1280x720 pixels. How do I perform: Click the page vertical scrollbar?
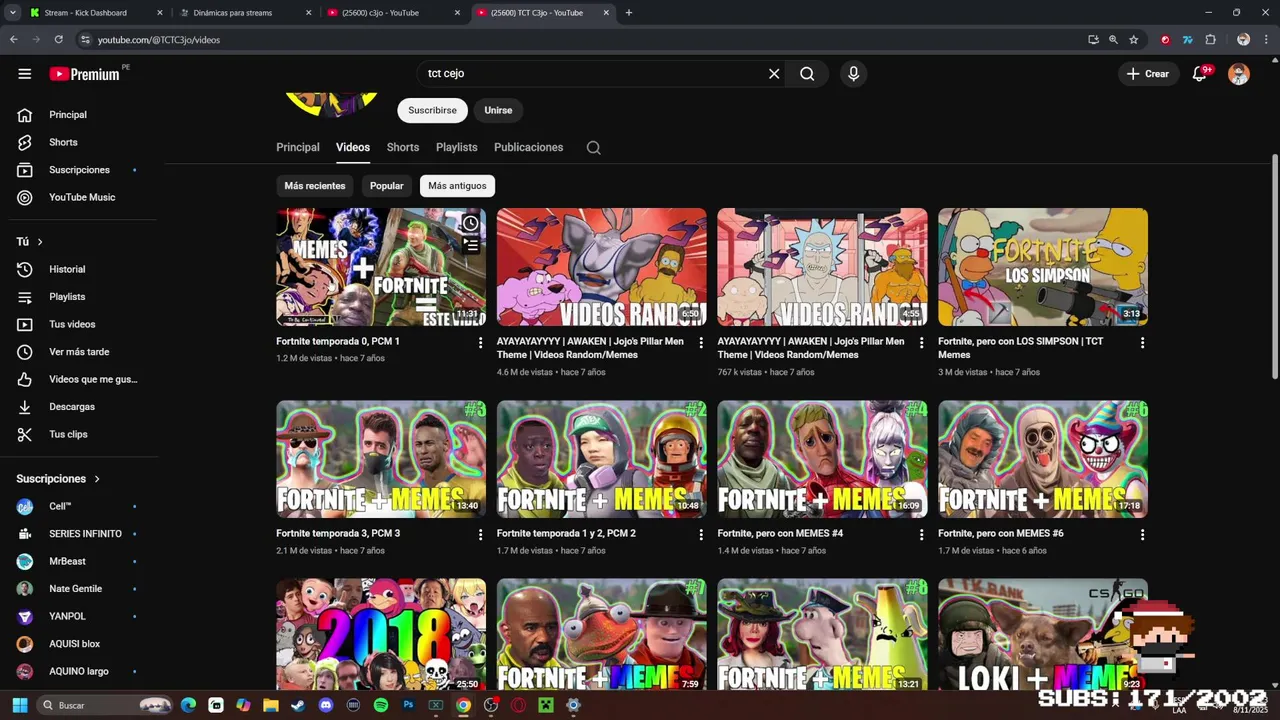[1275, 265]
